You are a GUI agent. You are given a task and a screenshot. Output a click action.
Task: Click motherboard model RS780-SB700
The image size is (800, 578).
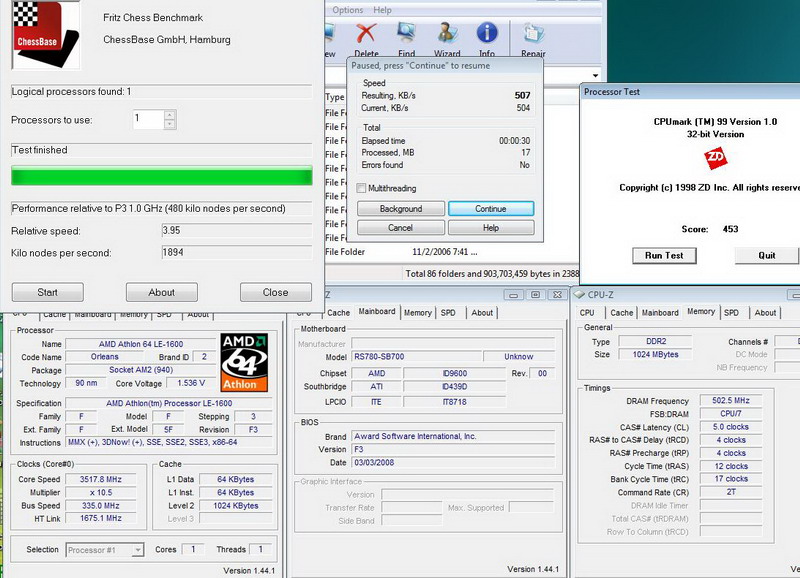pyautogui.click(x=416, y=357)
